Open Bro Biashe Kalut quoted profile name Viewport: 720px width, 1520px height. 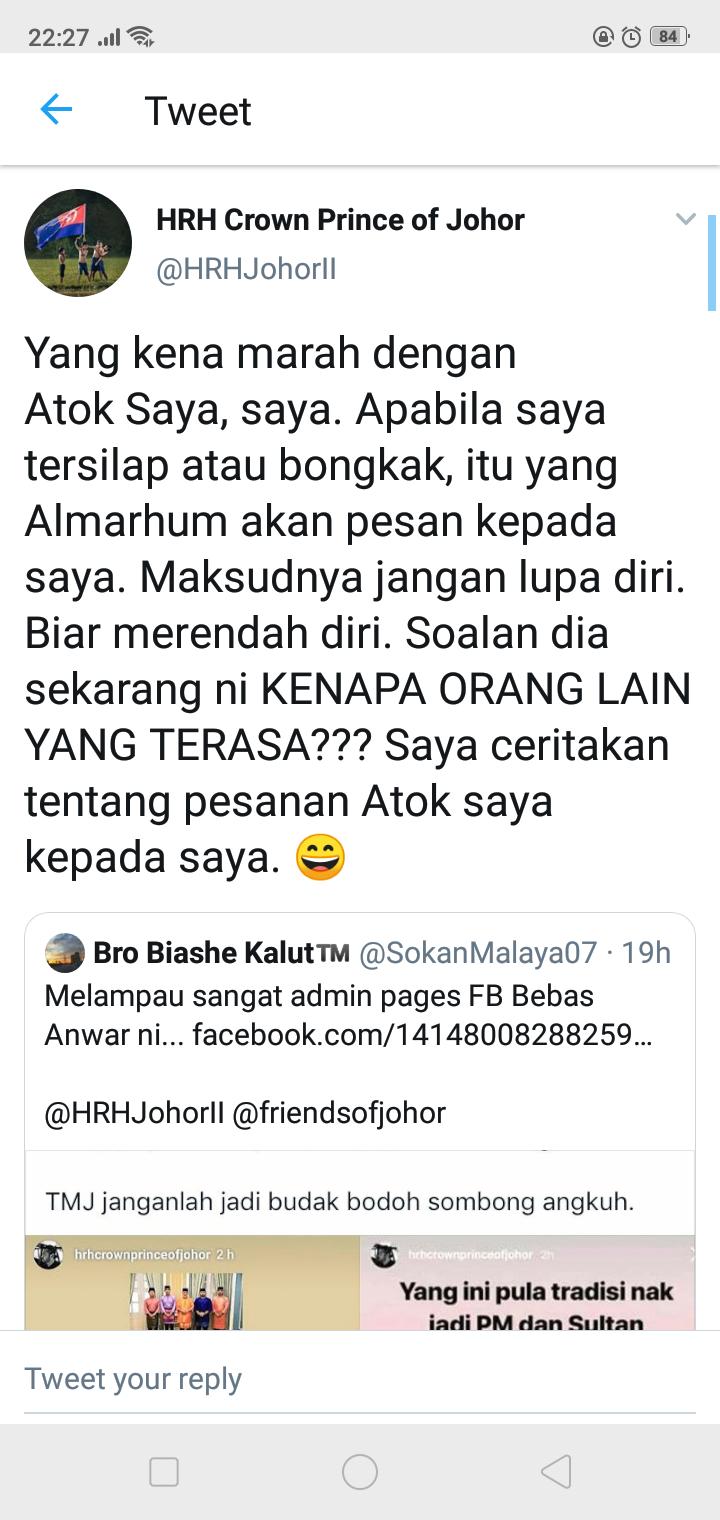[221, 952]
